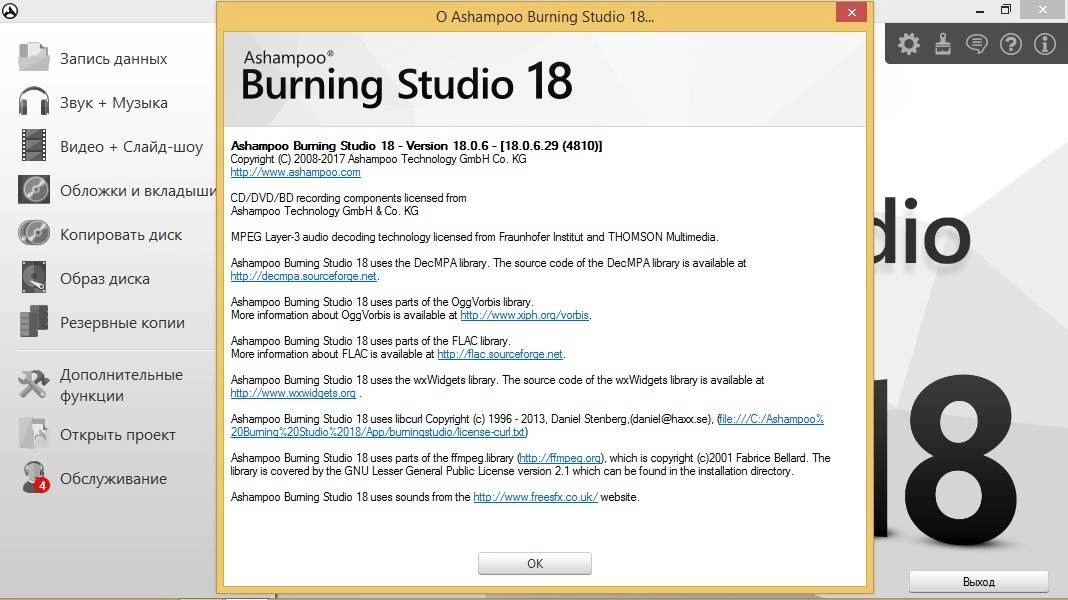Screen dimensions: 1068x600
Task: Restore down the main application window
Action: click(x=1006, y=10)
